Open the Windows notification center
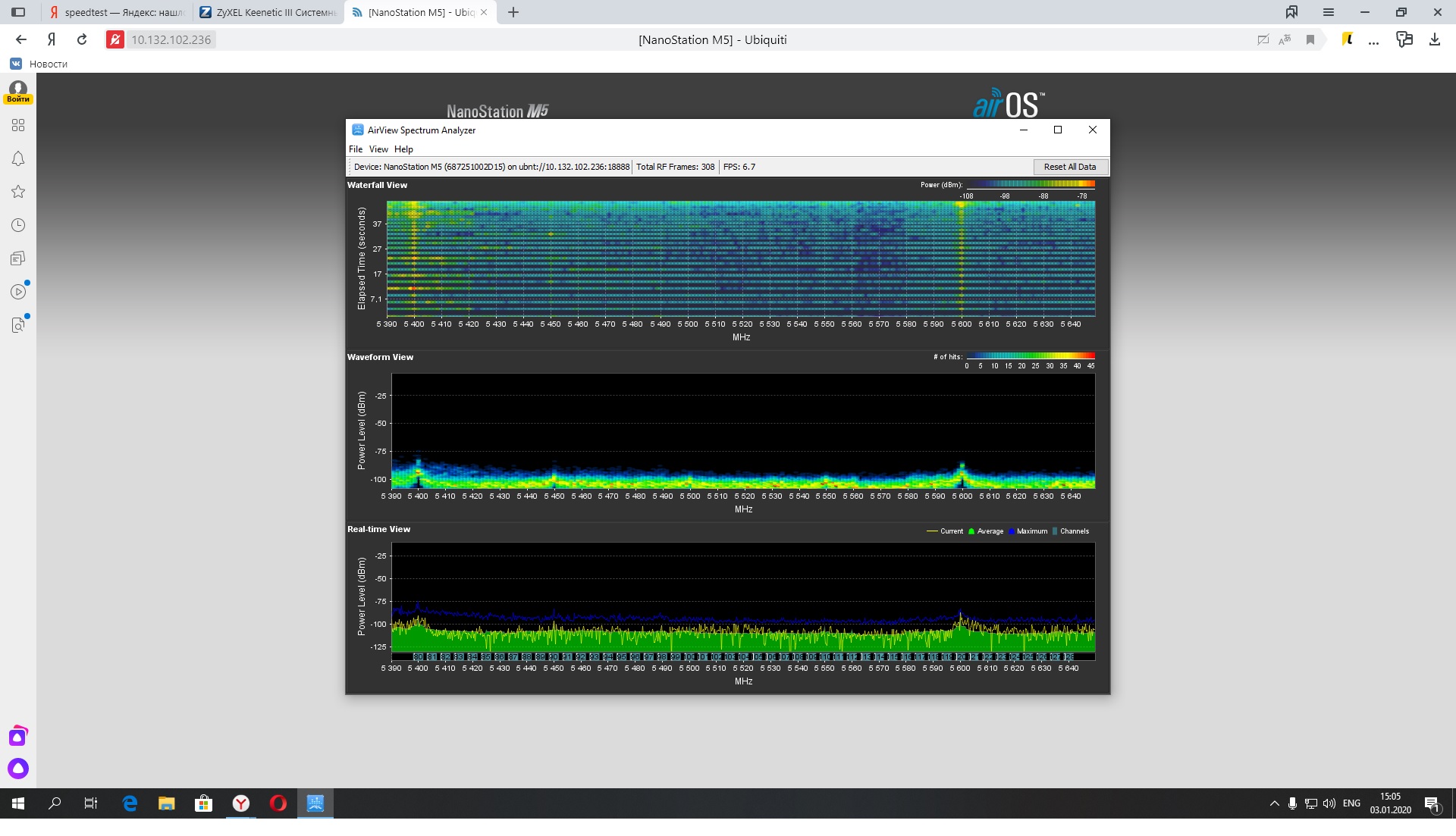Screen dimensions: 1456x836 tap(1432, 803)
